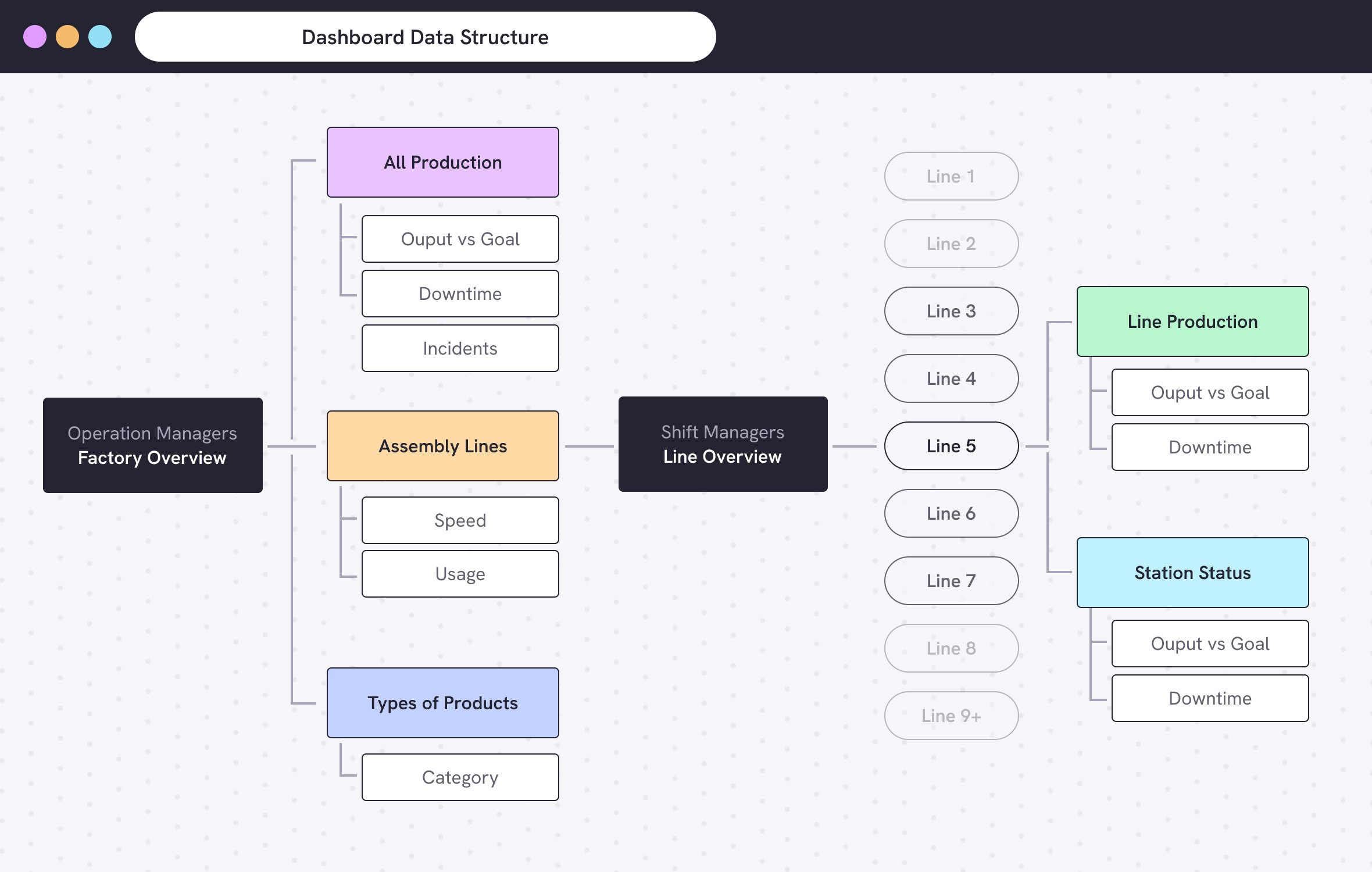The width and height of the screenshot is (1372, 872).
Task: Click the purple circle in title bar
Action: [35, 37]
